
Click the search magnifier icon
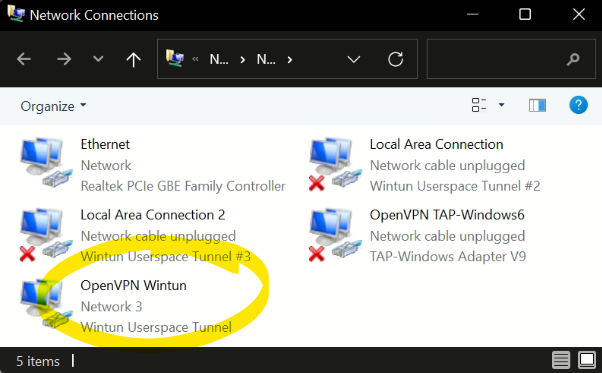coord(573,59)
